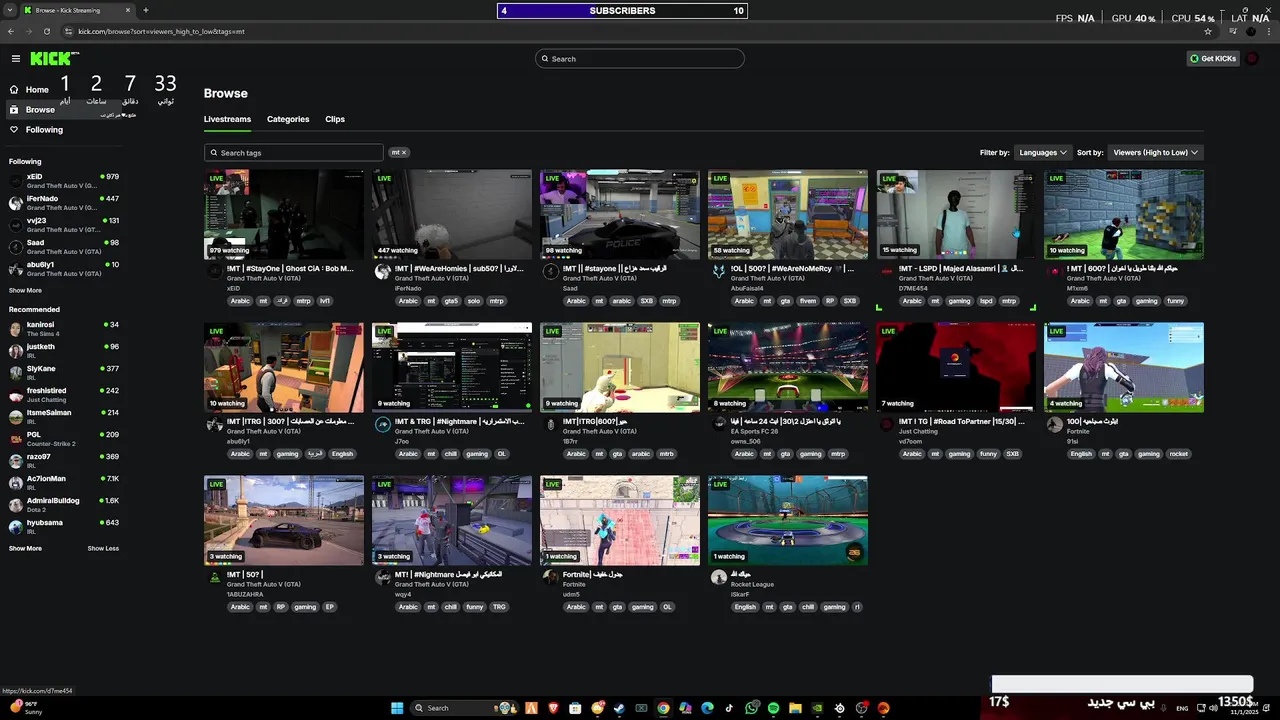Switch to the Categories tab
The image size is (1280, 720).
pos(288,119)
